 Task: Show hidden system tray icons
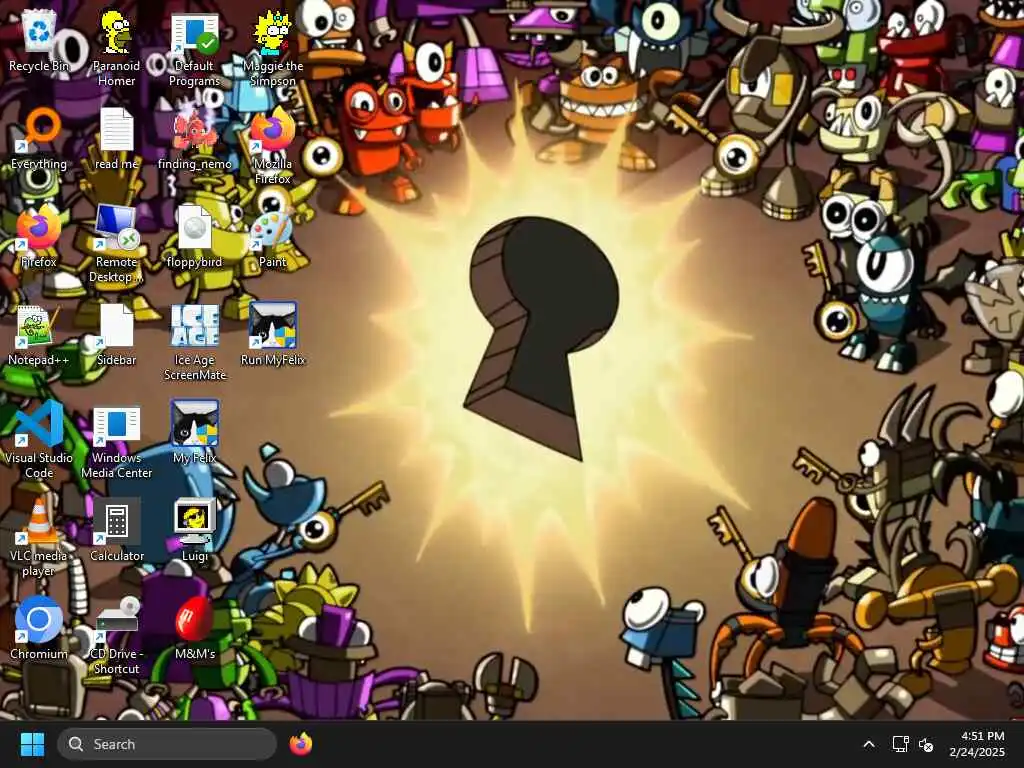click(x=869, y=744)
